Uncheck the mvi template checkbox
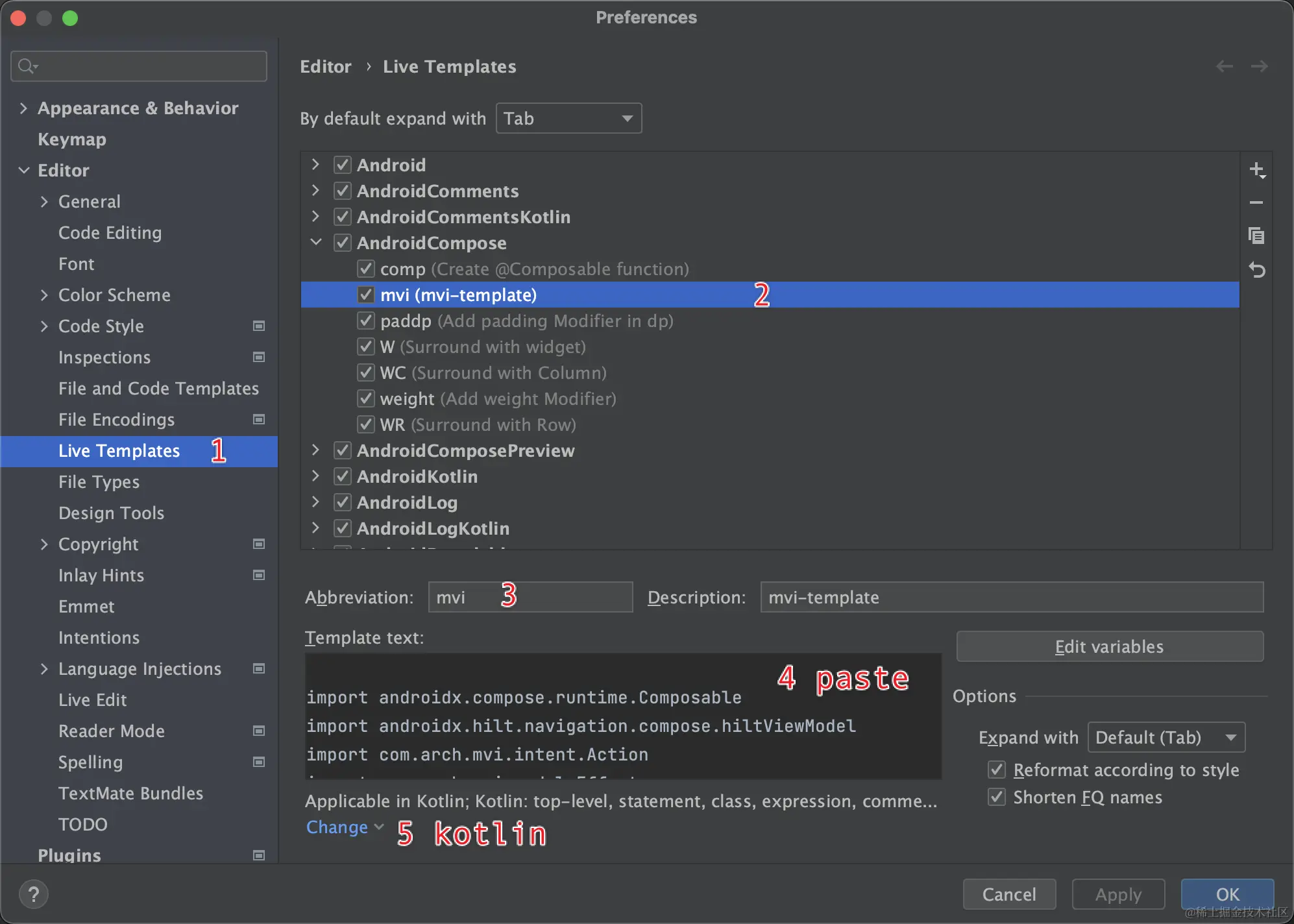This screenshot has height=924, width=1294. (366, 295)
